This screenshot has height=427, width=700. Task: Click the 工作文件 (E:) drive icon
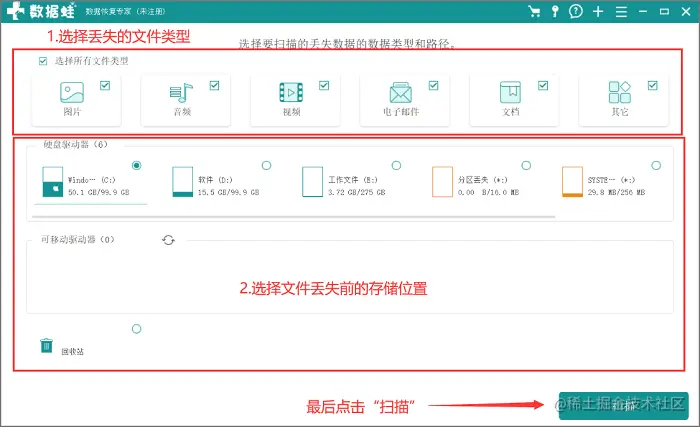(x=312, y=182)
